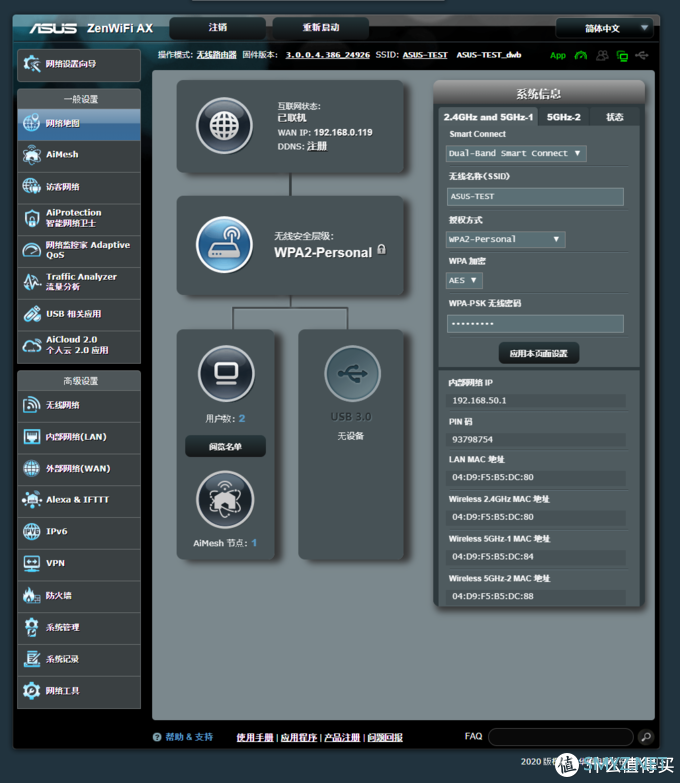Click the wireless SSID name input field

pos(535,197)
